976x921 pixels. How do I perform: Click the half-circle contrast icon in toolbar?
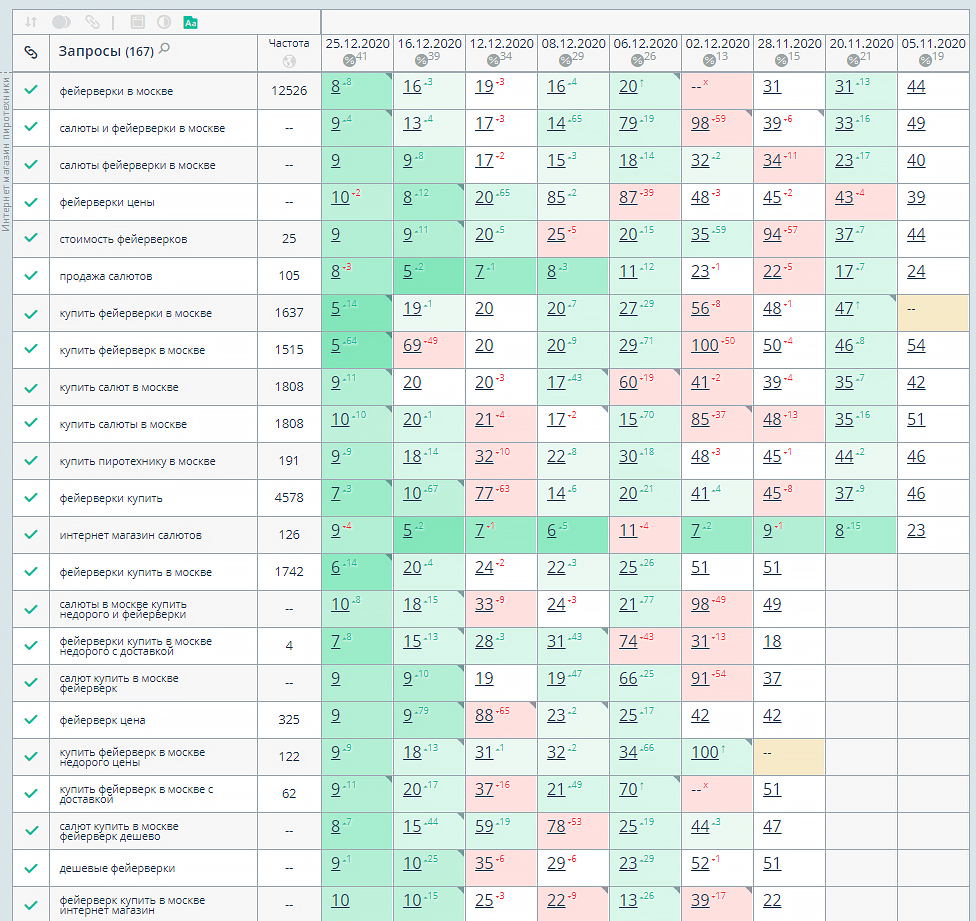click(x=163, y=21)
